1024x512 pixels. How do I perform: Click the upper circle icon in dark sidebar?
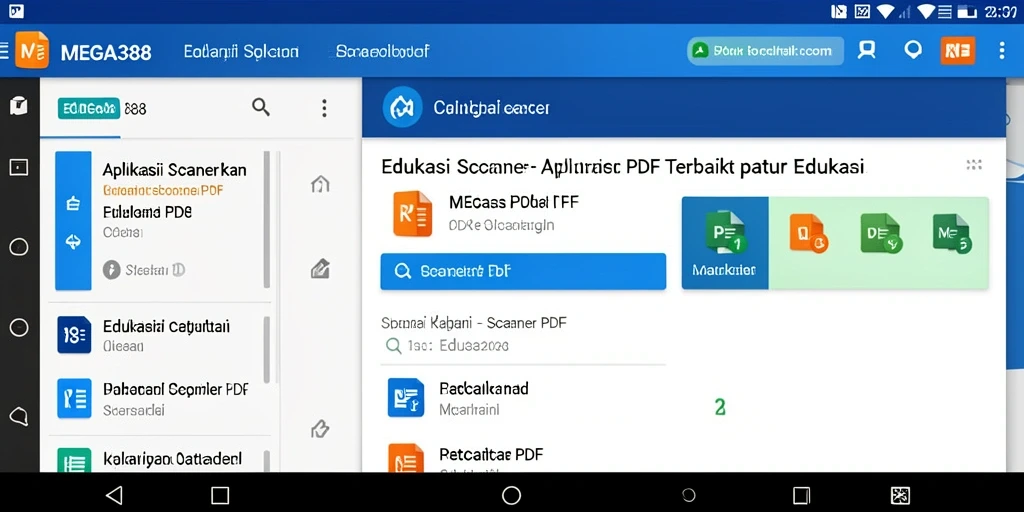pyautogui.click(x=19, y=246)
